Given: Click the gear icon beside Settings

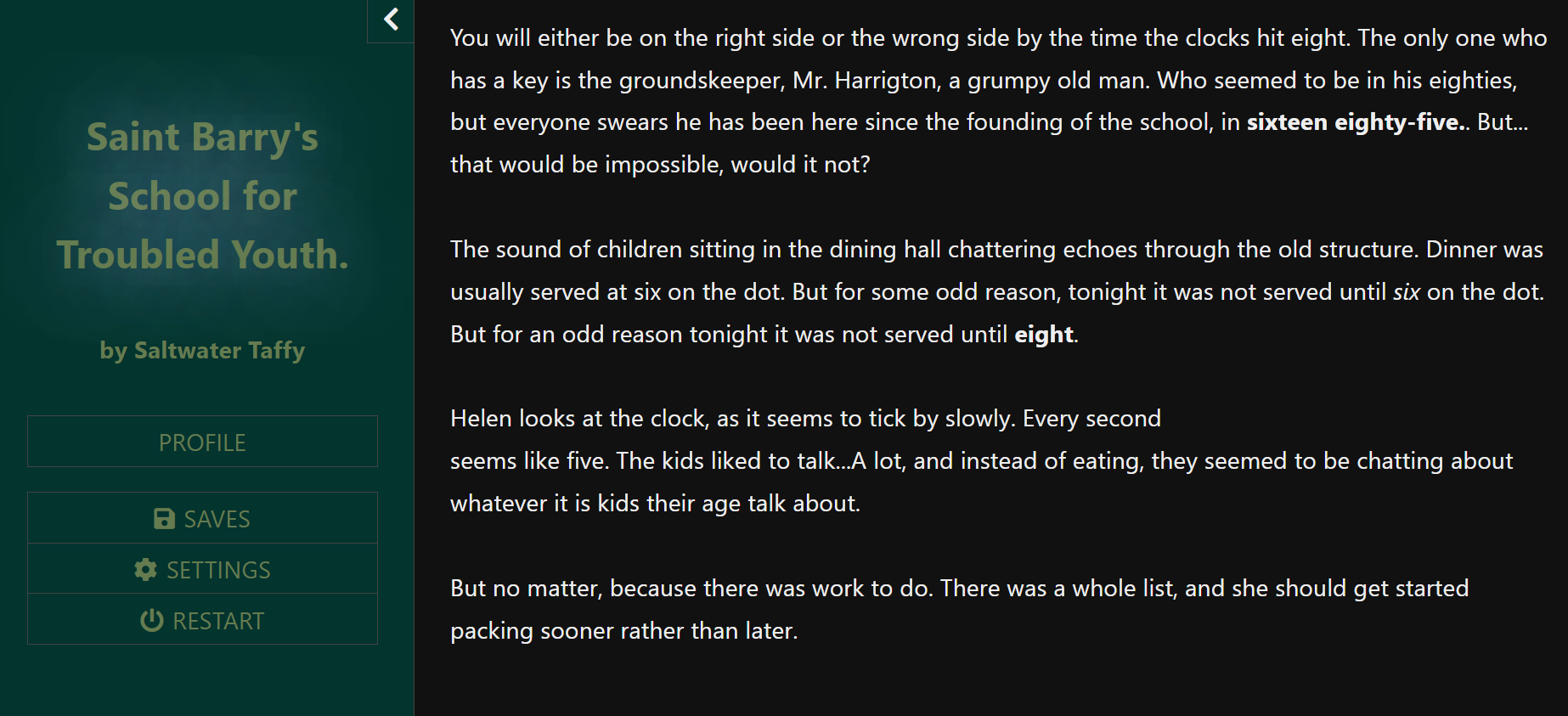Looking at the screenshot, I should 145,570.
